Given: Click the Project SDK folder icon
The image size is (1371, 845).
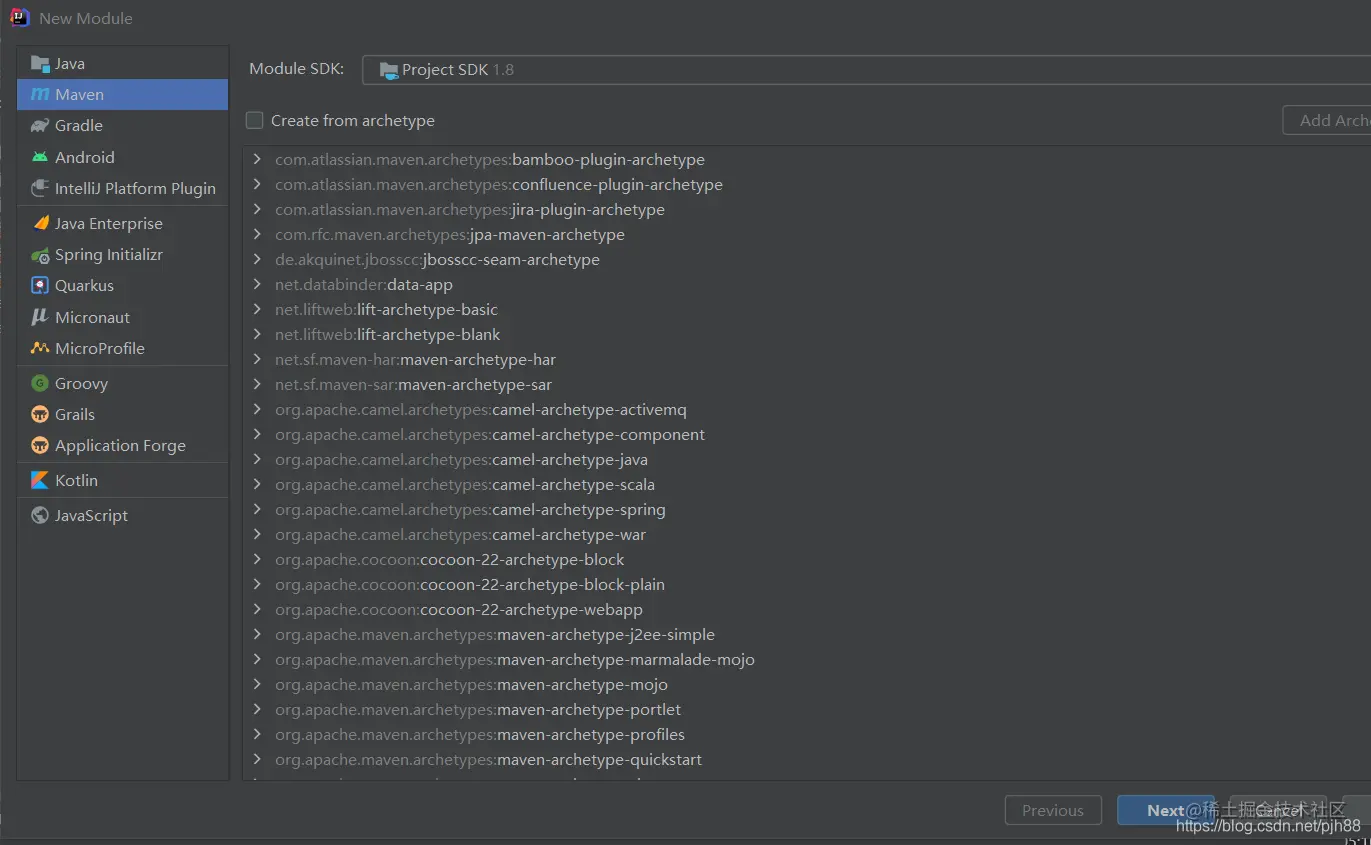Looking at the screenshot, I should [x=388, y=70].
